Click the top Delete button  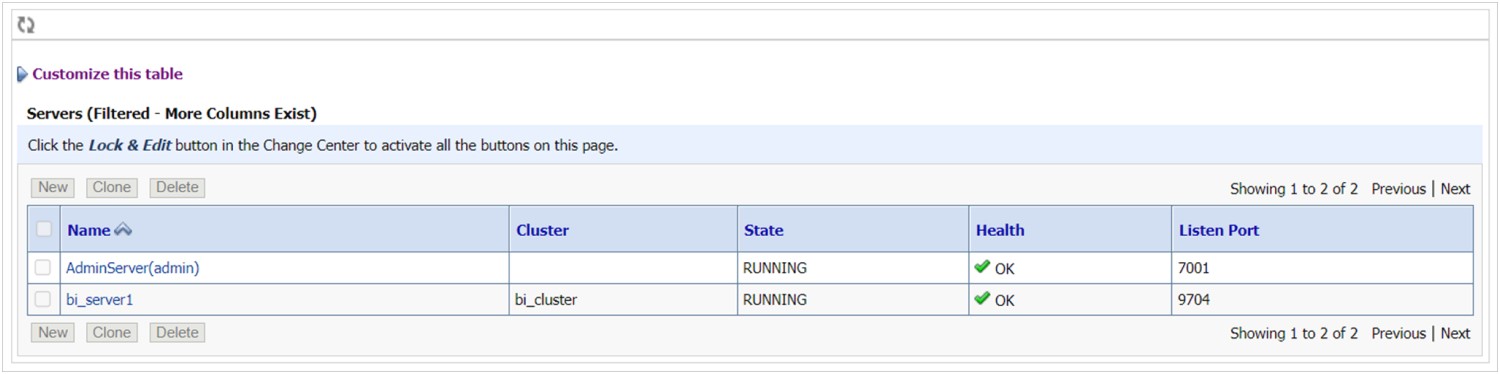click(177, 187)
